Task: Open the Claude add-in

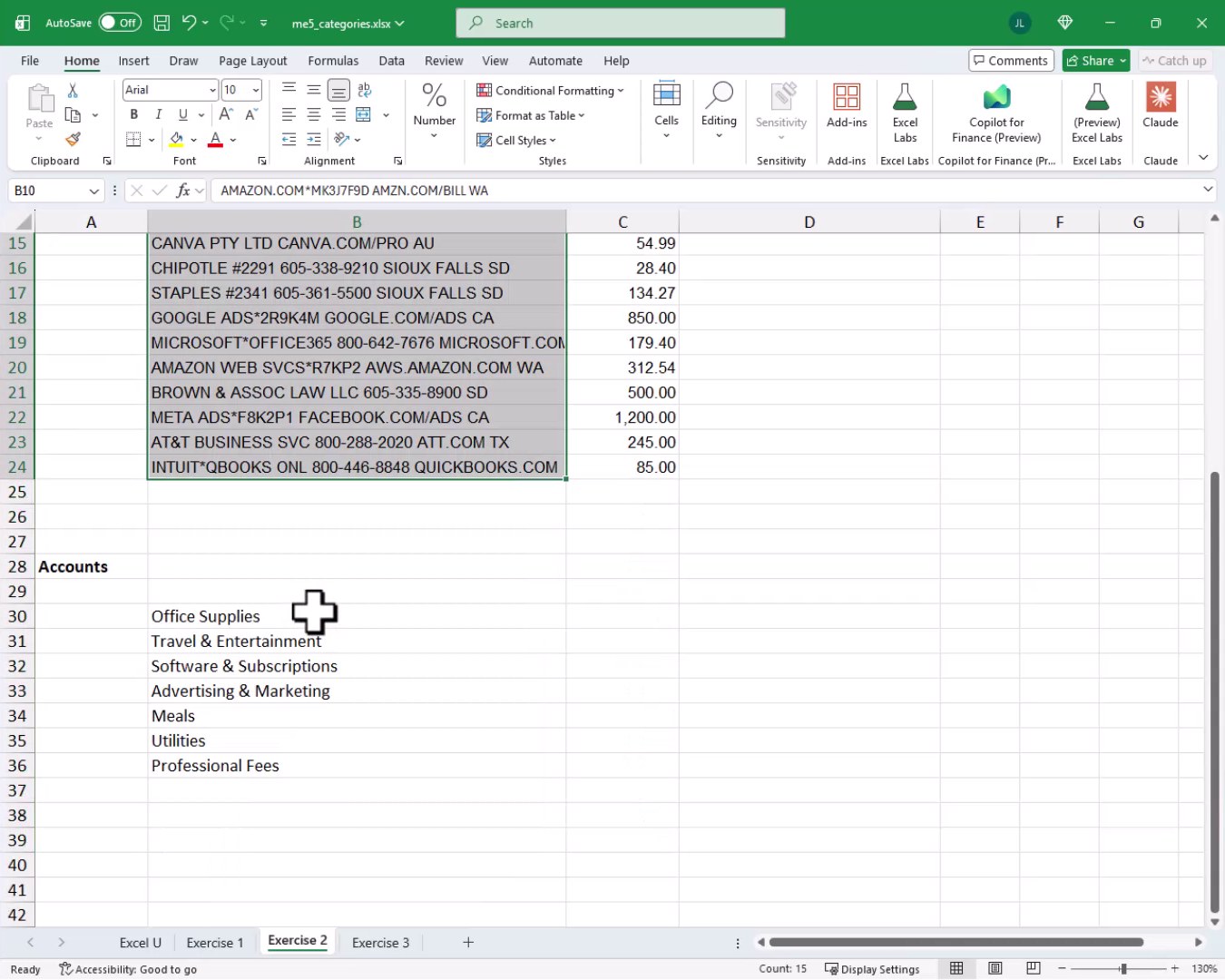Action: 1161,105
